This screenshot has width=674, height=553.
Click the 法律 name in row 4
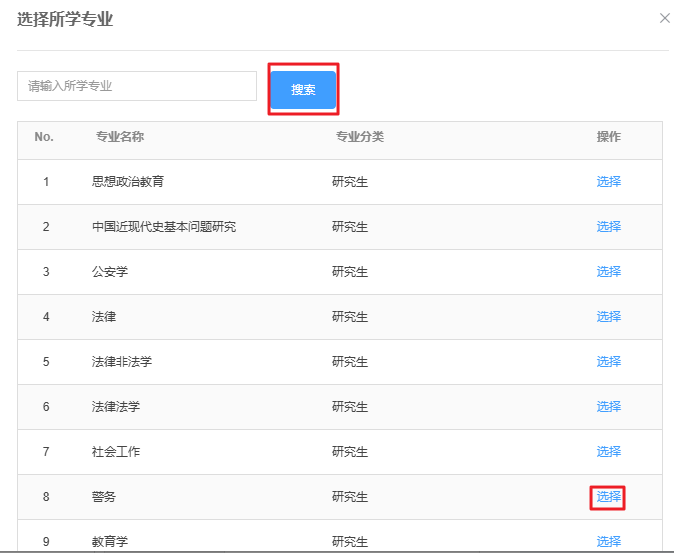pos(104,317)
